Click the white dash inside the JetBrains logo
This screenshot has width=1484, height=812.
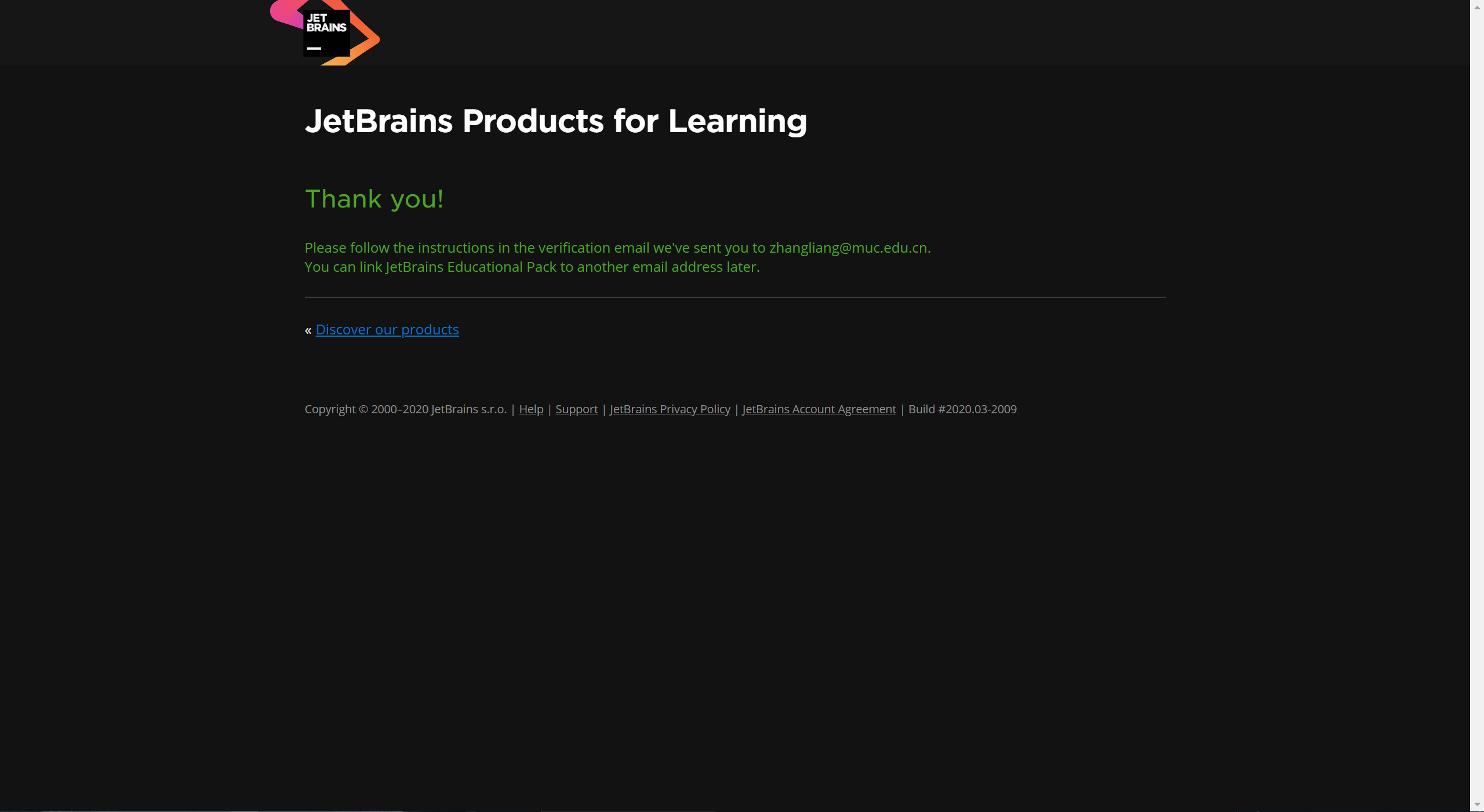(314, 49)
